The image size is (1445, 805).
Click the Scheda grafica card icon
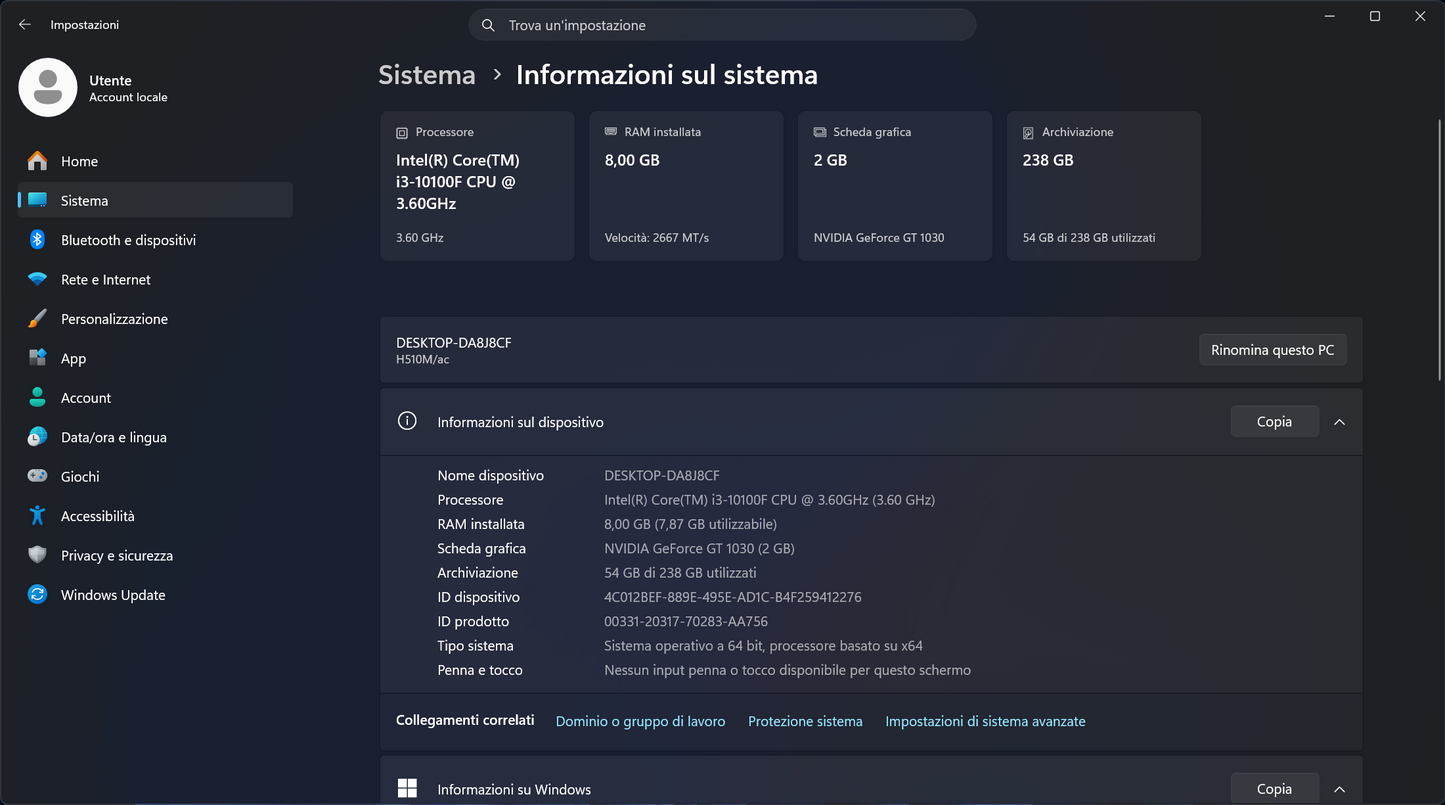(x=820, y=132)
